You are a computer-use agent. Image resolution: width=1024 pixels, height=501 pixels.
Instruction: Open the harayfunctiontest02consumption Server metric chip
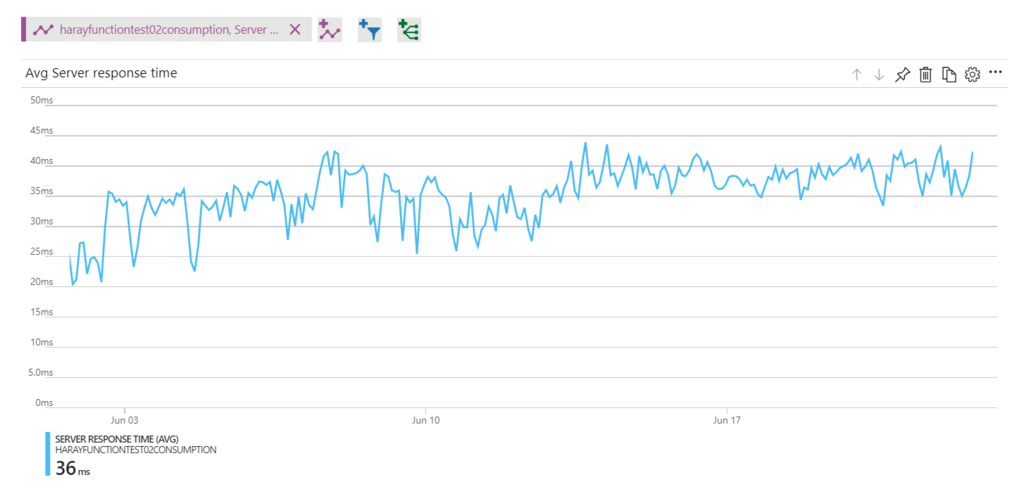[x=167, y=29]
